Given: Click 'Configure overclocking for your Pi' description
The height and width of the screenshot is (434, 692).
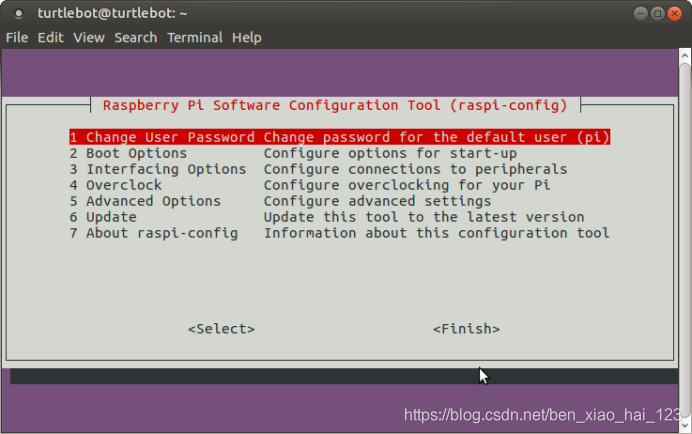Looking at the screenshot, I should (407, 185).
